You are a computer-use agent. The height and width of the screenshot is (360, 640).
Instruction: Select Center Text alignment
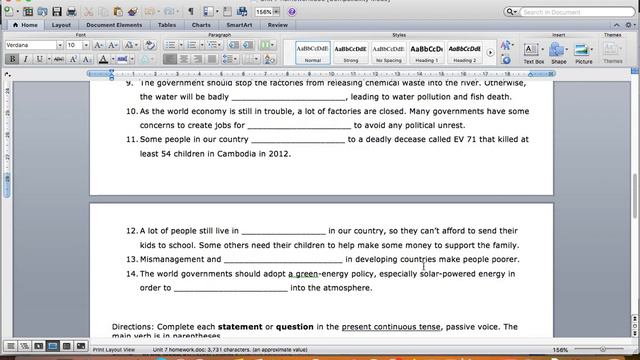click(184, 59)
